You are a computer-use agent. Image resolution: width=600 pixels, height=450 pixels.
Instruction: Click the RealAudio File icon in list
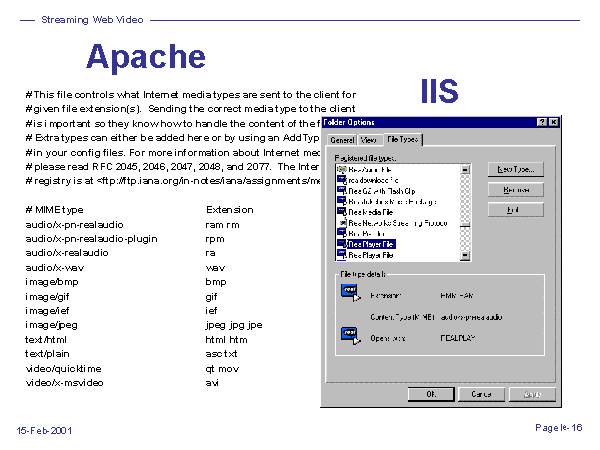pyautogui.click(x=342, y=170)
